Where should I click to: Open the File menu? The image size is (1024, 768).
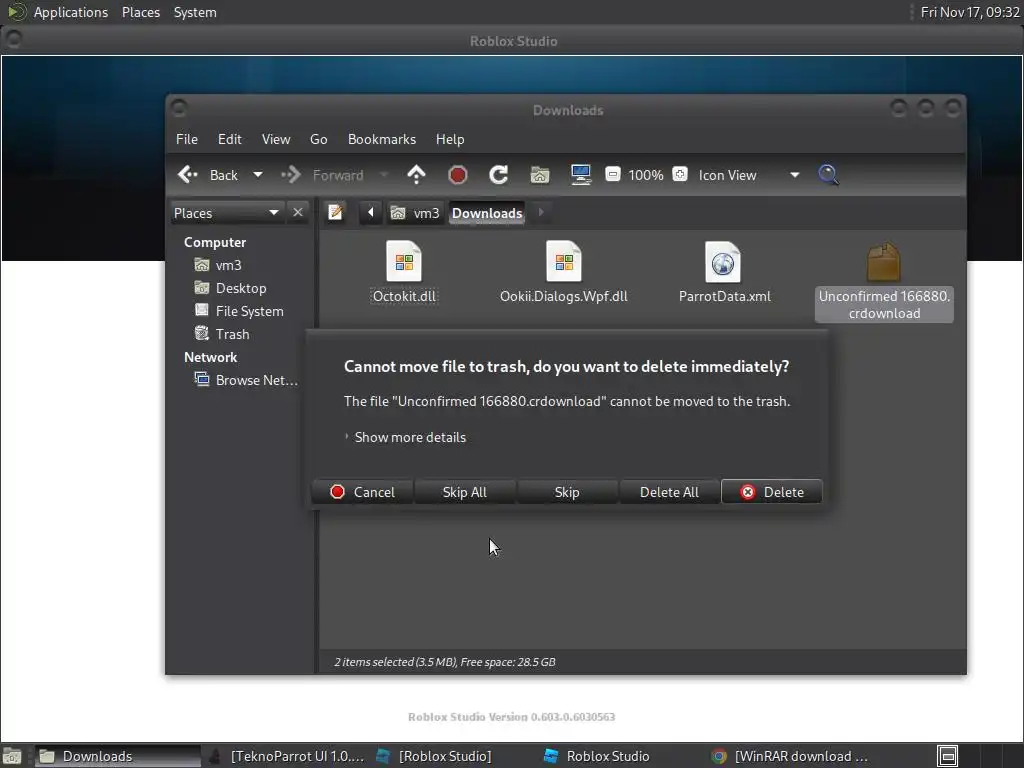tap(187, 139)
